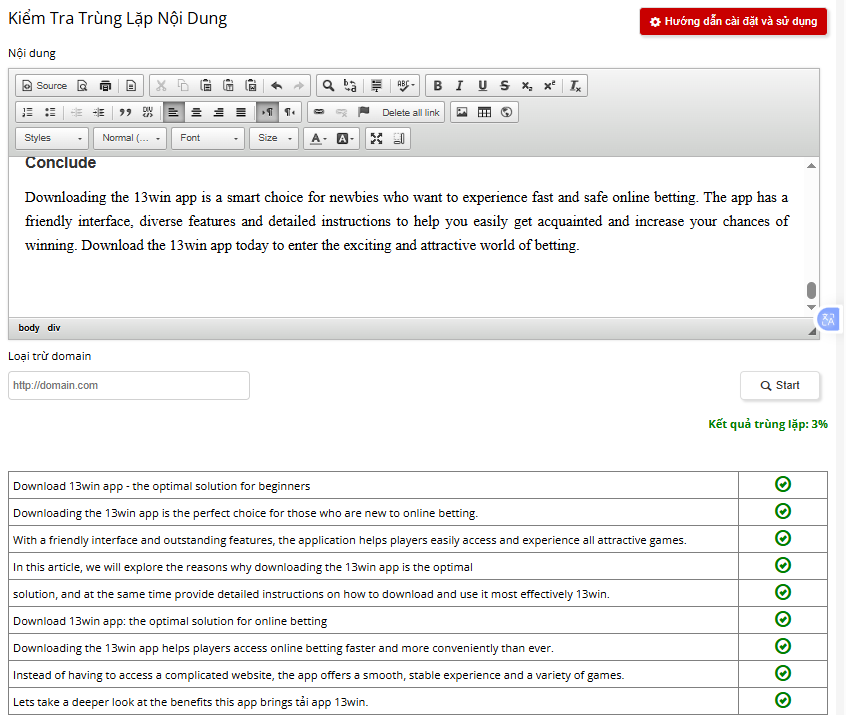Open the red Hướng dẫn cài đặt button

(x=733, y=21)
